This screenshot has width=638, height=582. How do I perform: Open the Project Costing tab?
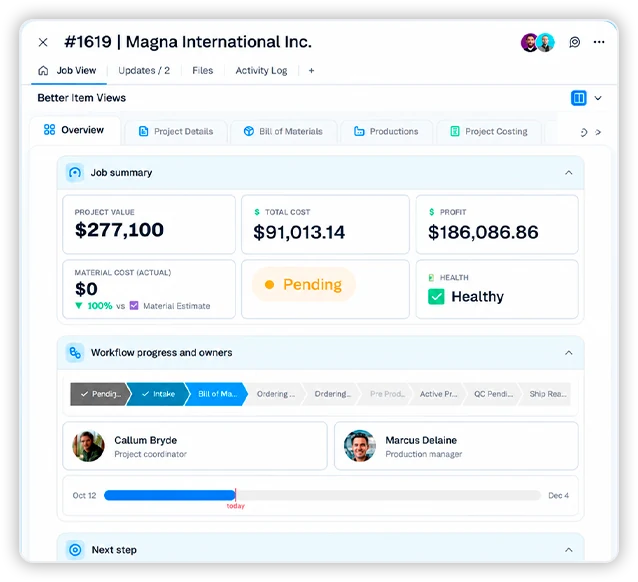489,132
